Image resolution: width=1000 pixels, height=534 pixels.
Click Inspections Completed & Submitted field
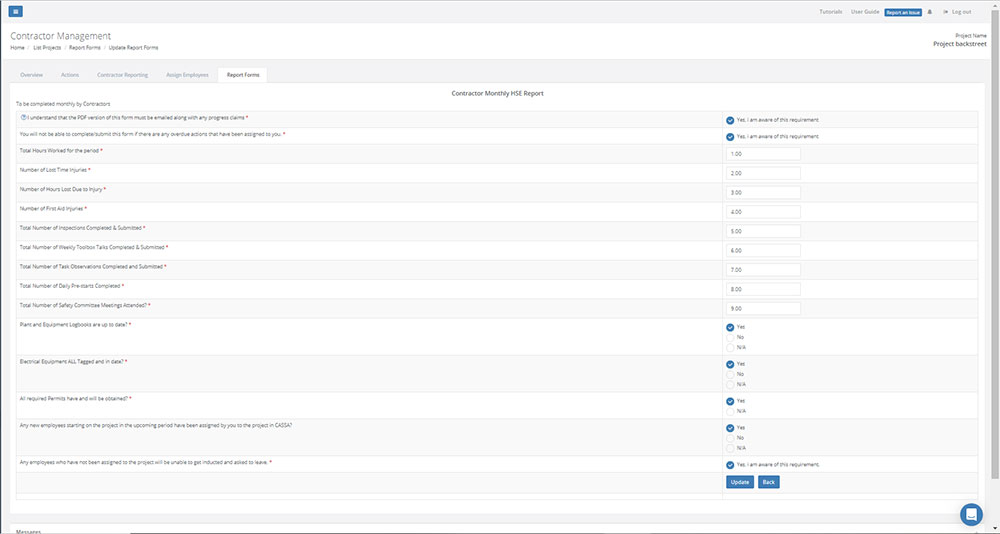click(763, 231)
